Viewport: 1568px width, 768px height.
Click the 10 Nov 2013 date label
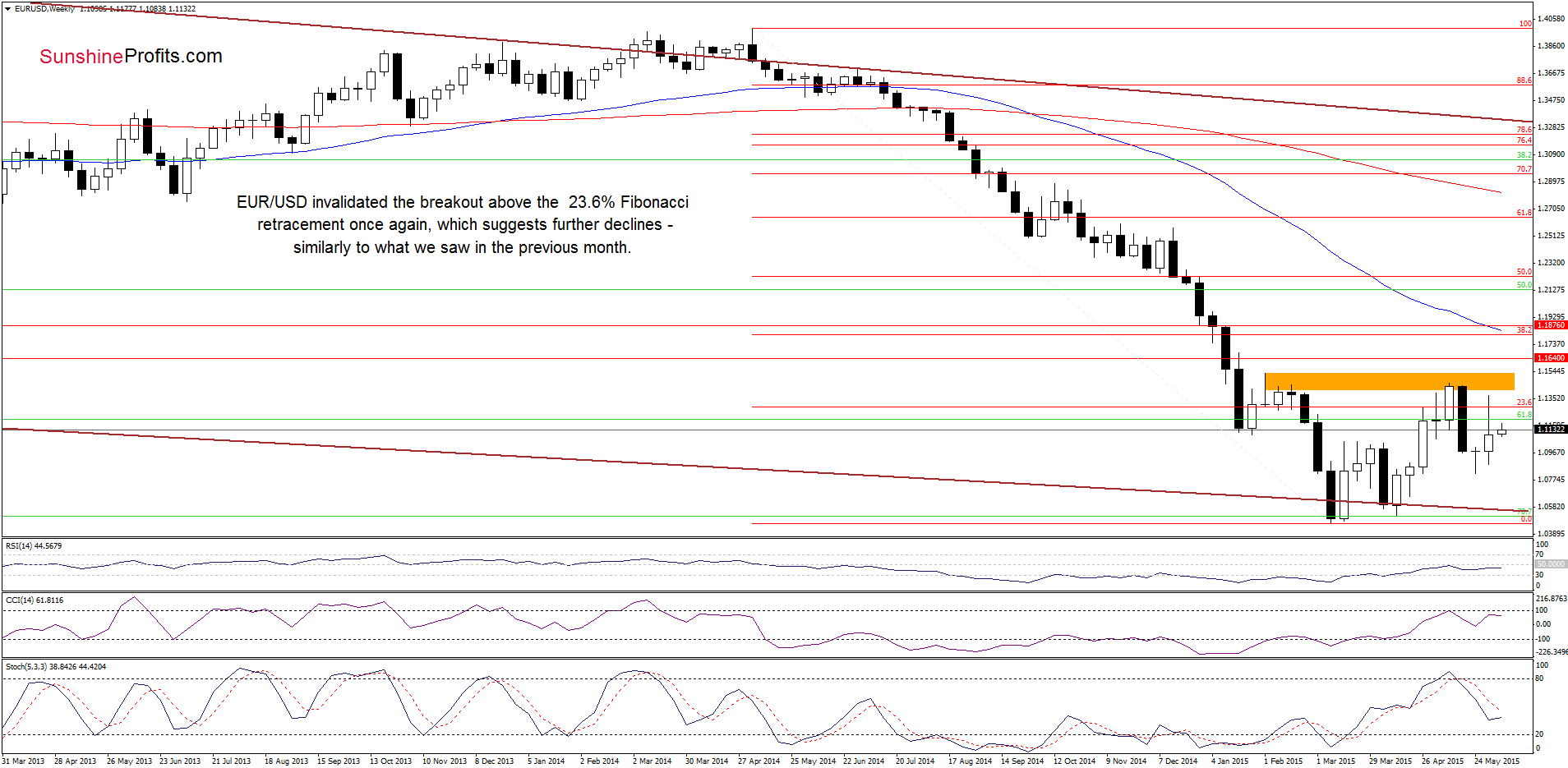coord(445,761)
